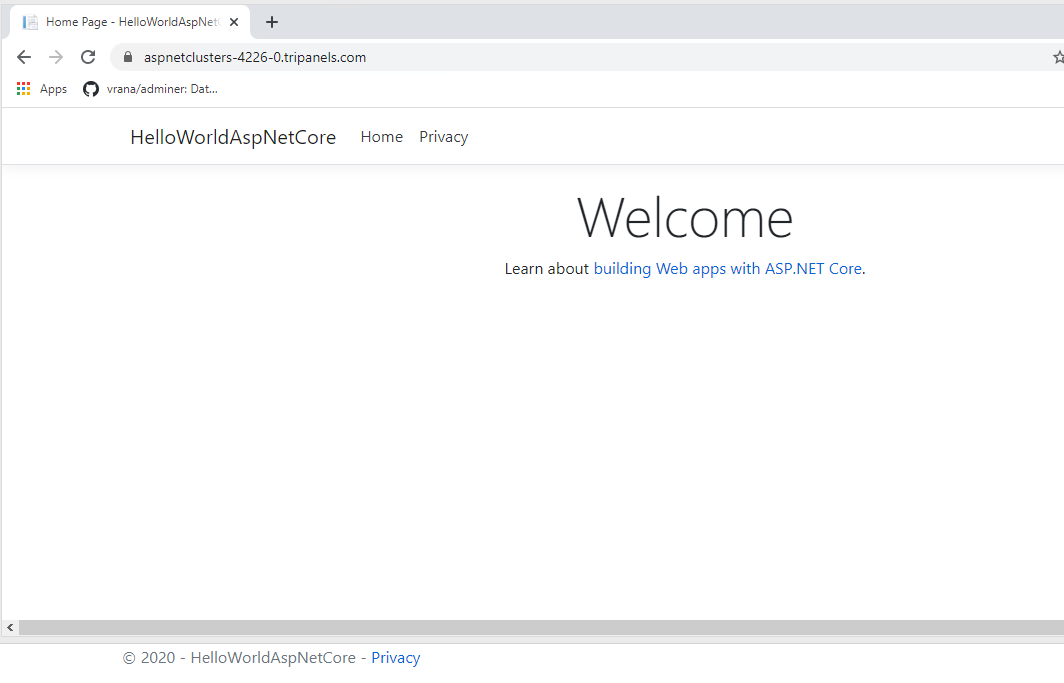Open the Apps grid bookmark shortcut
This screenshot has width=1064, height=683.
(42, 89)
